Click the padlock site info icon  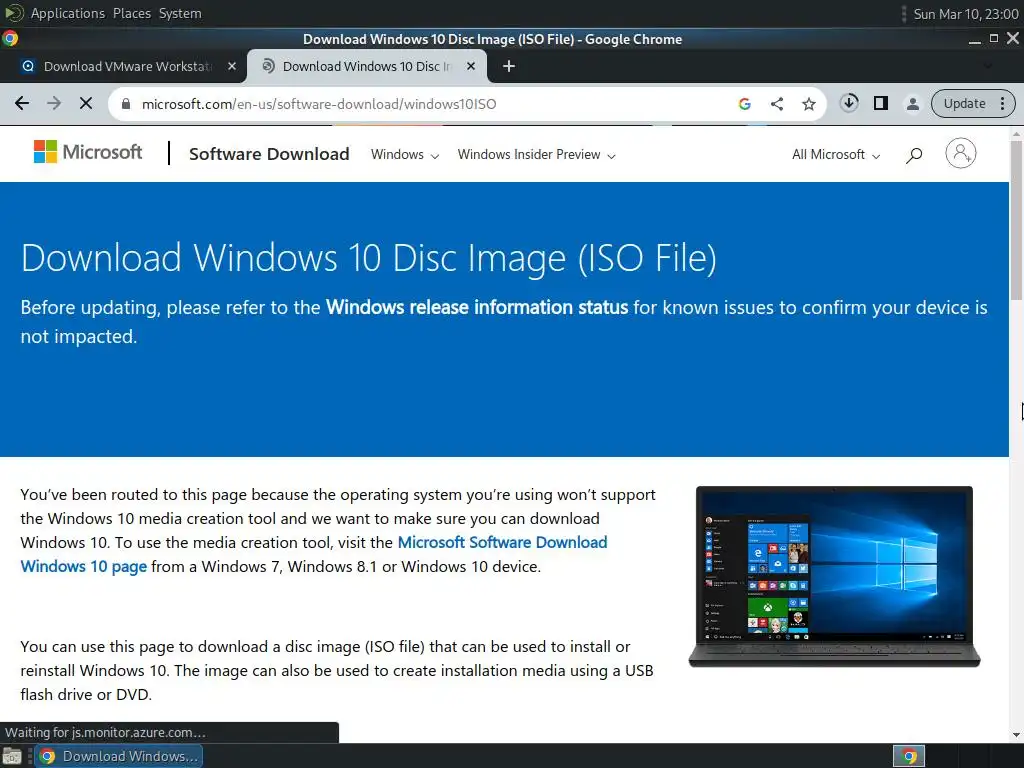126,104
